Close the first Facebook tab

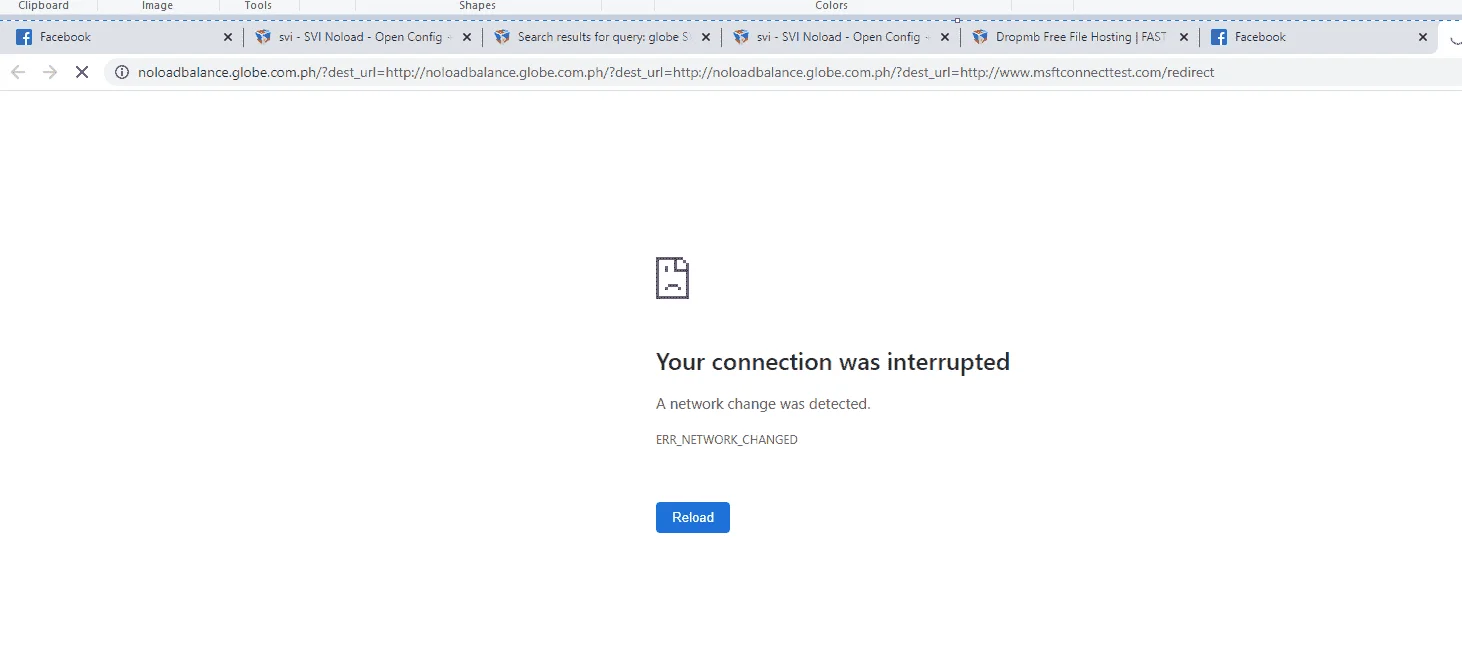coord(227,37)
